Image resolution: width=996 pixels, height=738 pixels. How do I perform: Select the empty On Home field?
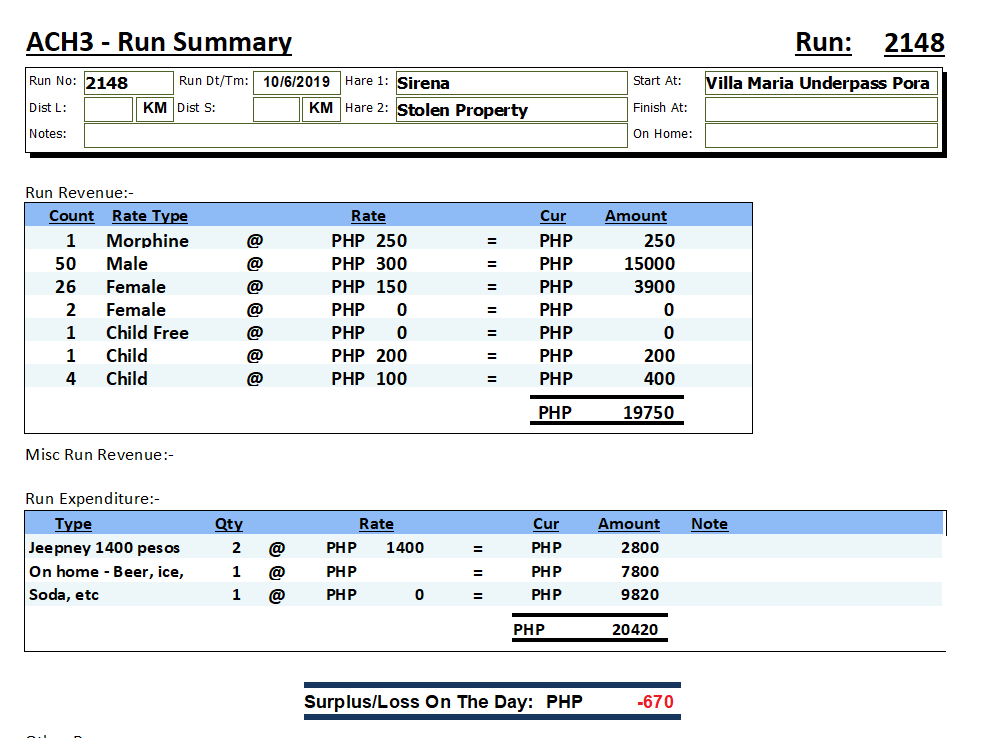click(820, 135)
